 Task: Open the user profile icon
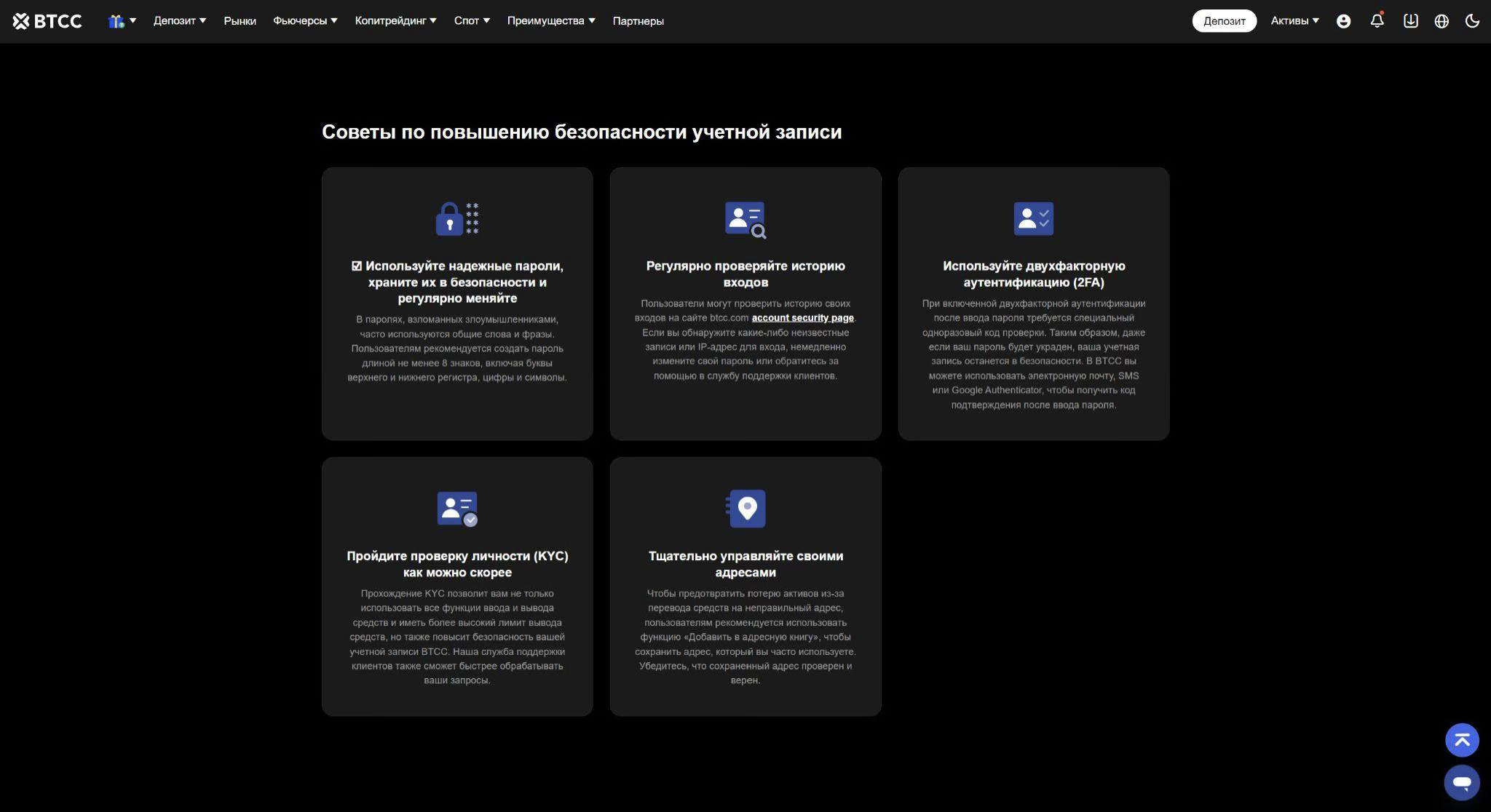pyautogui.click(x=1343, y=21)
